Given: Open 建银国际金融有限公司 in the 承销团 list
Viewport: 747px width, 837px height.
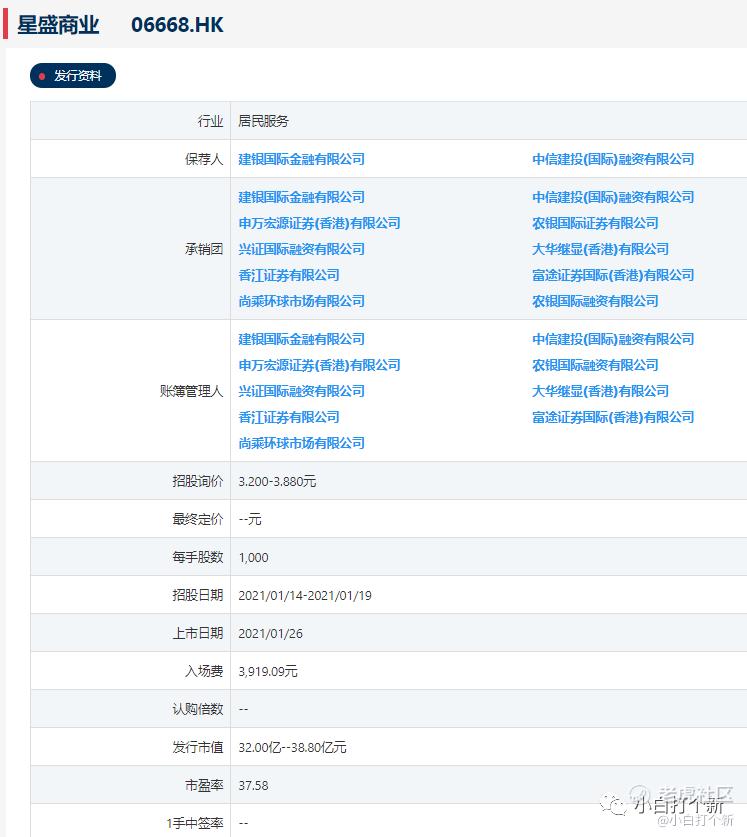Looking at the screenshot, I should point(301,197).
